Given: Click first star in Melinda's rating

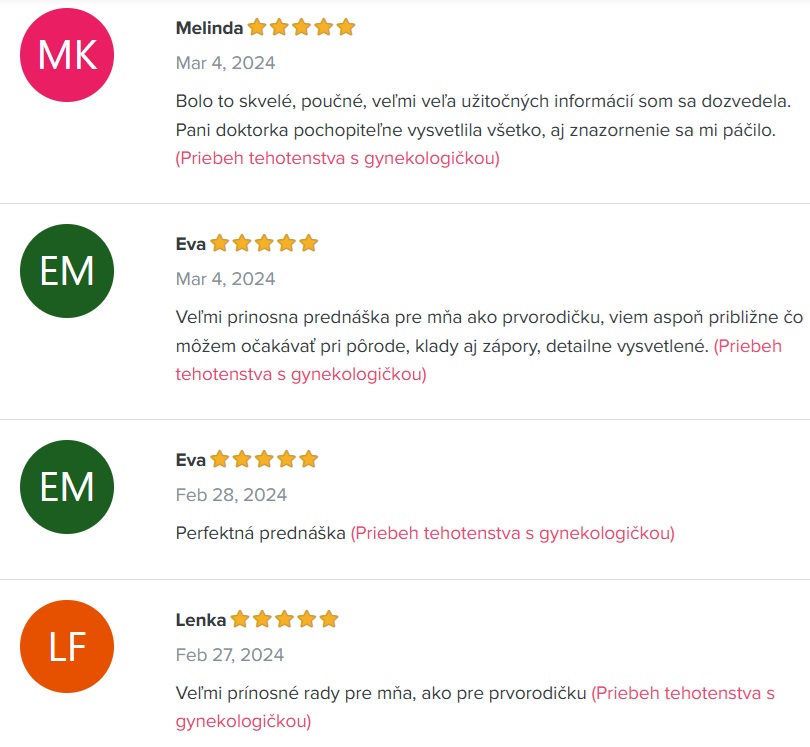Looking at the screenshot, I should pyautogui.click(x=257, y=27).
